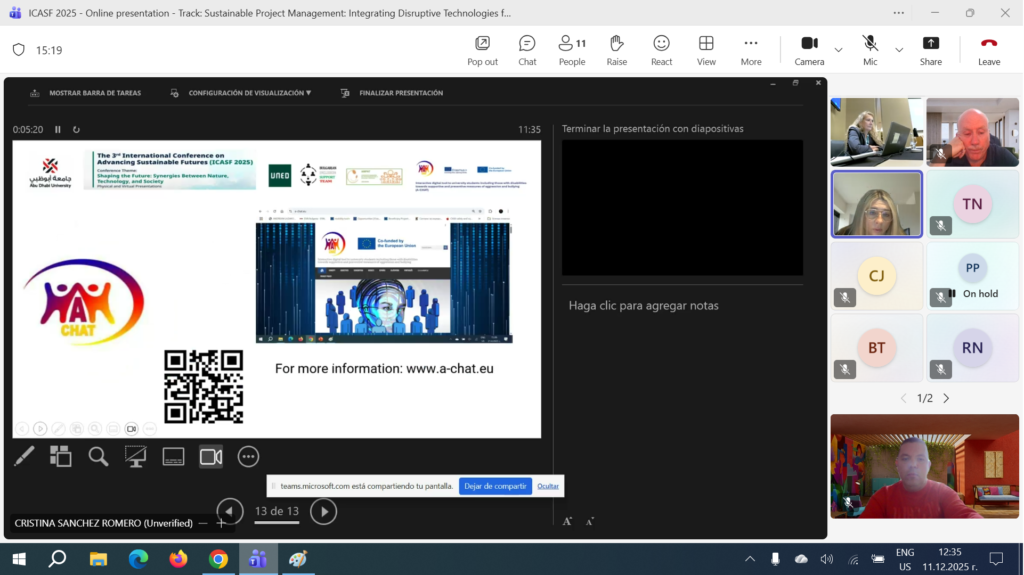Open the View layout options

(x=706, y=49)
